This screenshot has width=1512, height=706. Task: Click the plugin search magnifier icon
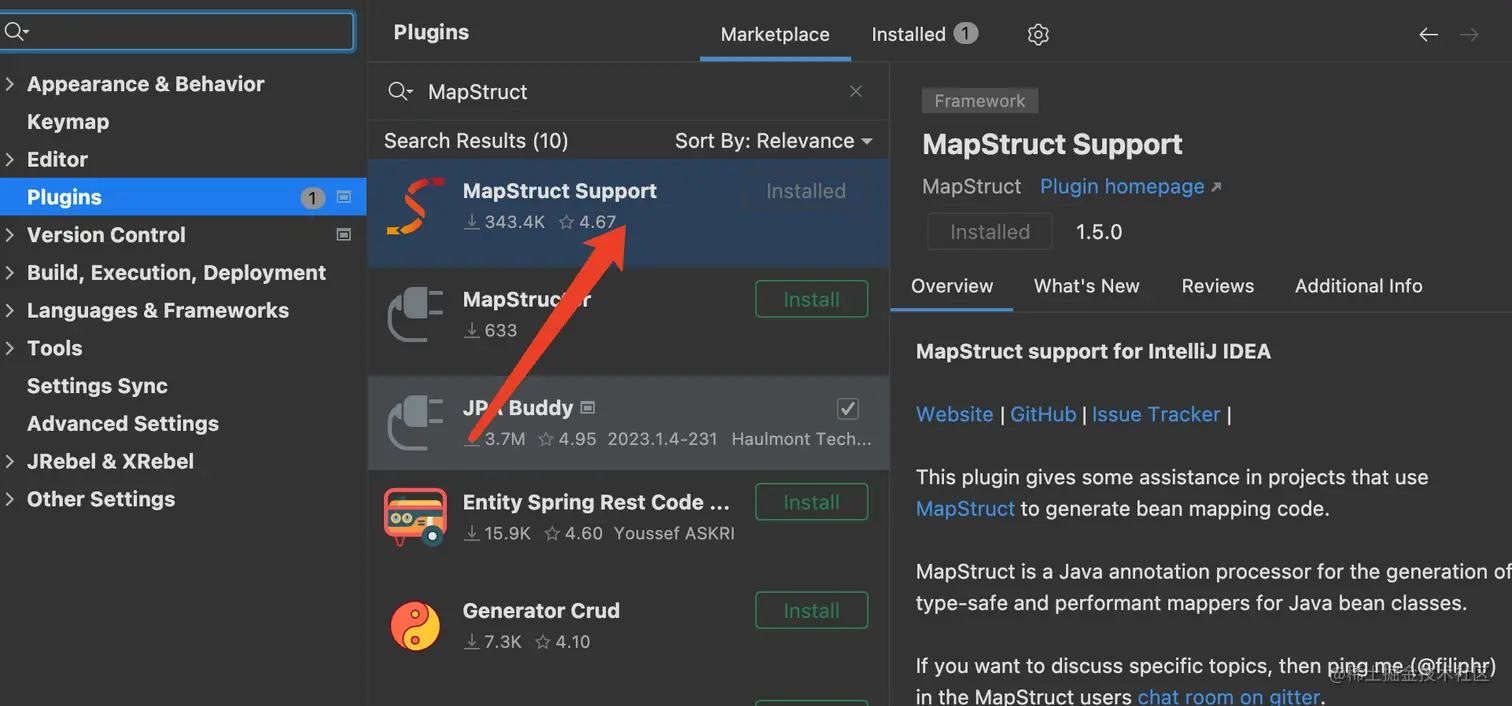(400, 91)
